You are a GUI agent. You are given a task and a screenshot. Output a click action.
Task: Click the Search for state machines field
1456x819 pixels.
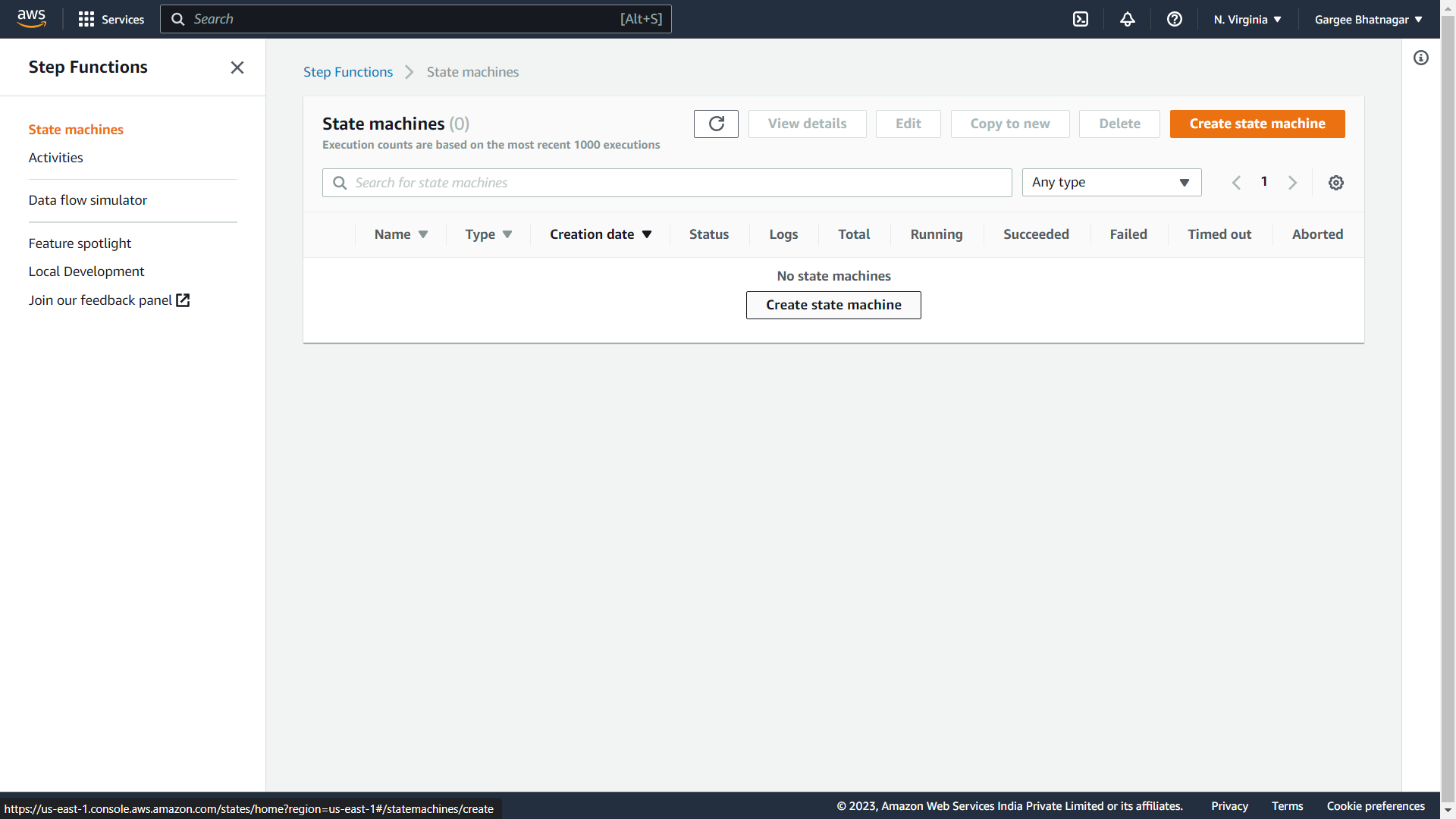coord(667,183)
